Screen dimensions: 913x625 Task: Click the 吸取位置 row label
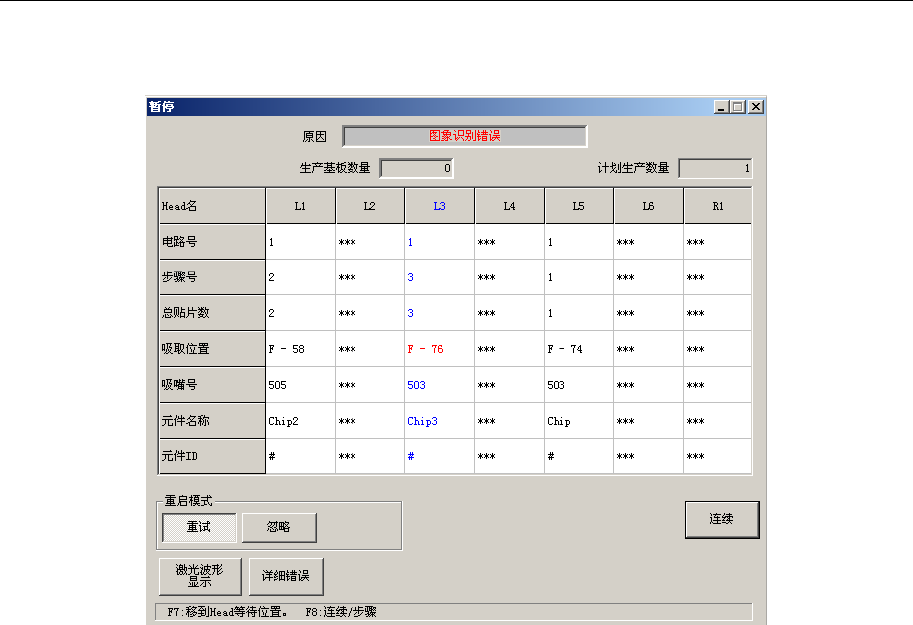tap(212, 349)
